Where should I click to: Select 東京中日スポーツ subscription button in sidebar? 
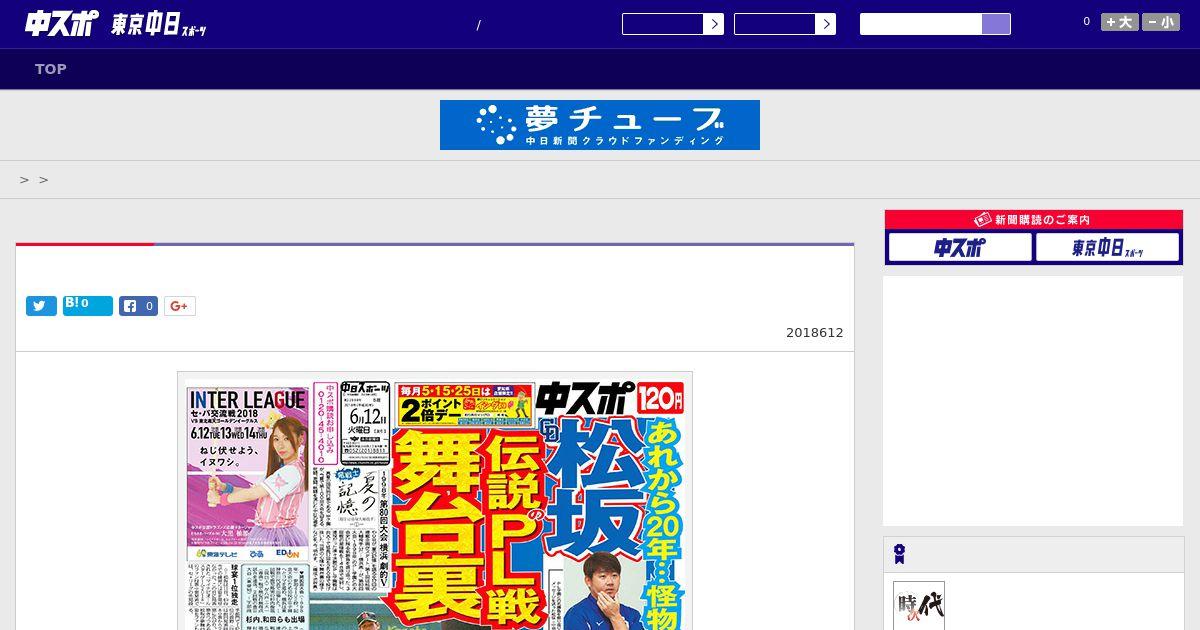[1107, 247]
